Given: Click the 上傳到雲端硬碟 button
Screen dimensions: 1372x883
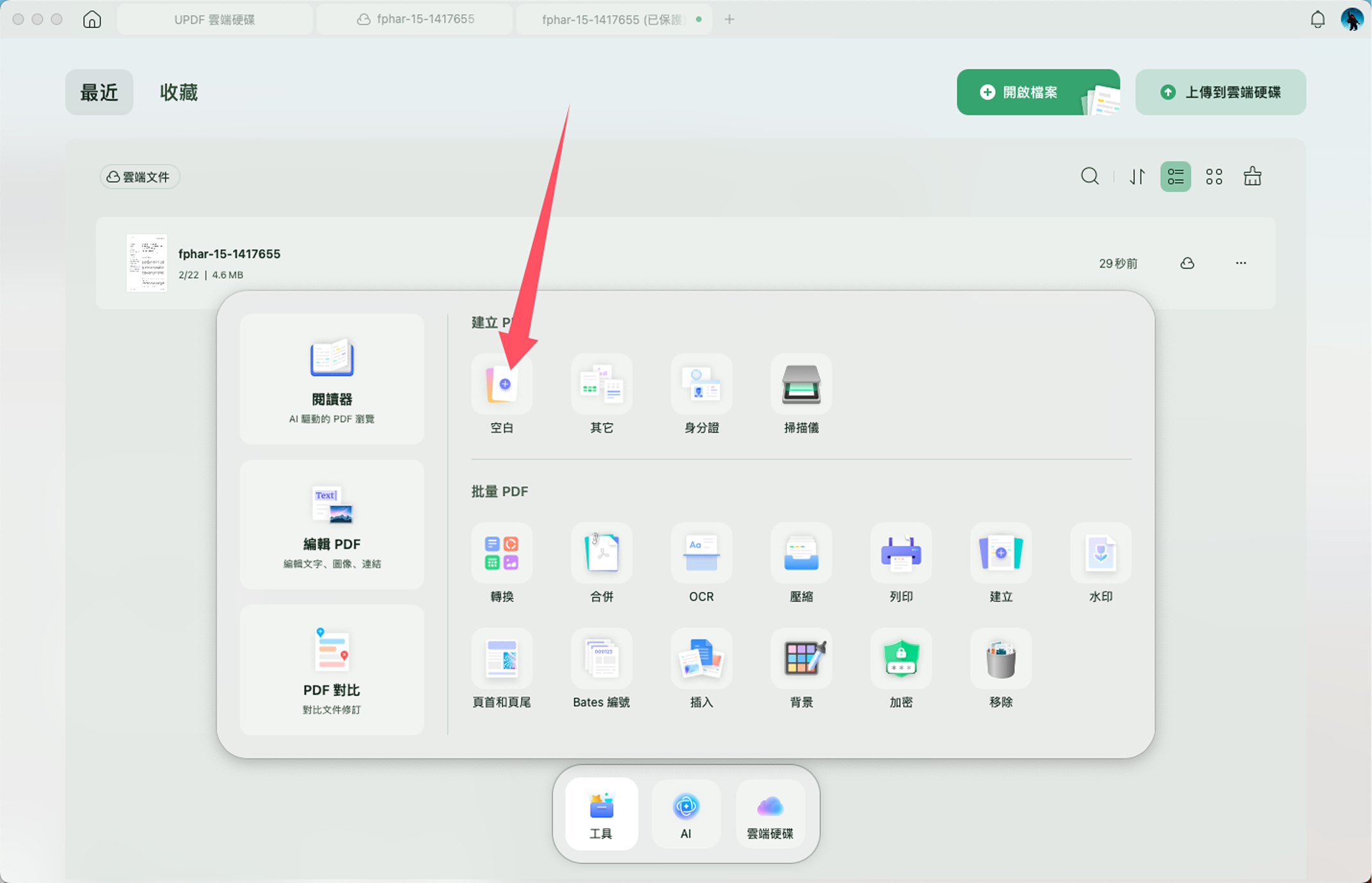Looking at the screenshot, I should pos(1220,92).
